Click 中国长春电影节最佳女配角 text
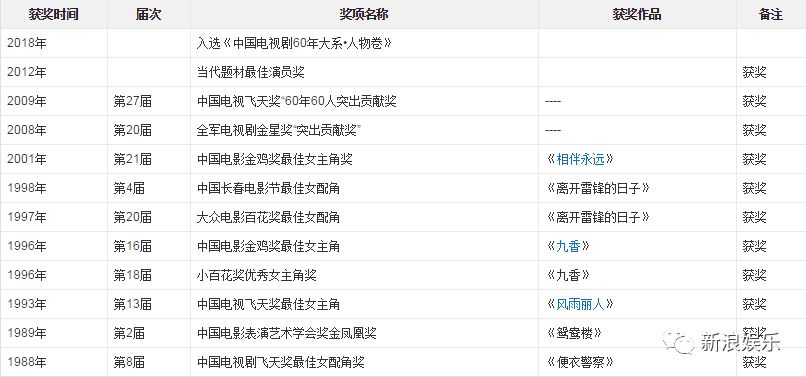The width and height of the screenshot is (806, 377). coord(268,188)
